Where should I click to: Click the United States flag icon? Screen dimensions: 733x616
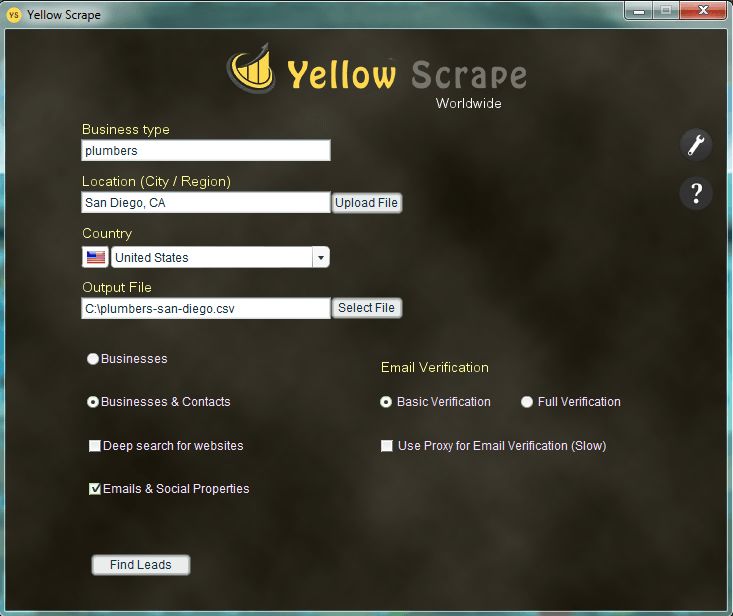95,257
